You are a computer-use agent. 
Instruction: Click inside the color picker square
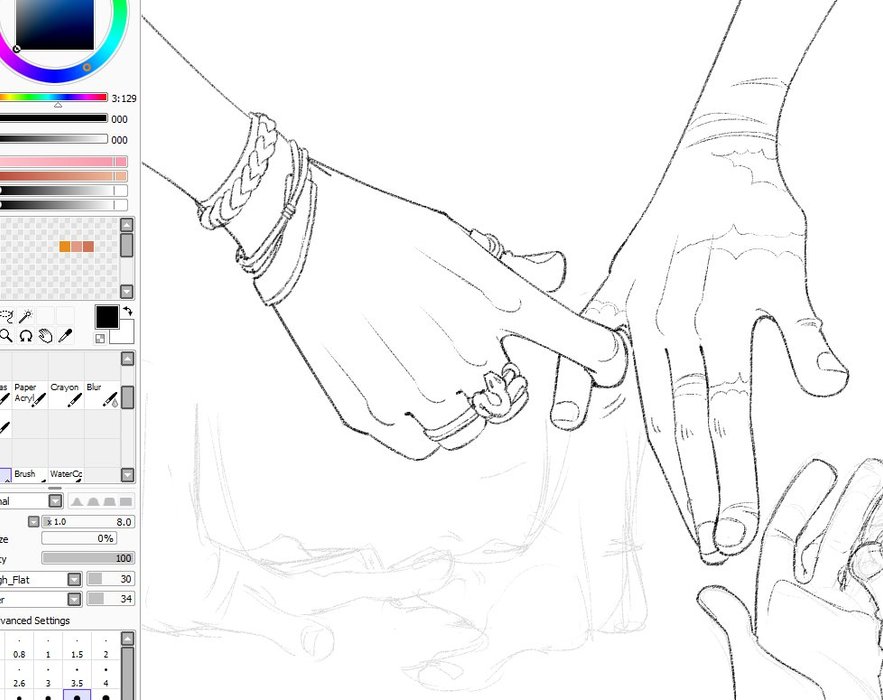pos(55,25)
